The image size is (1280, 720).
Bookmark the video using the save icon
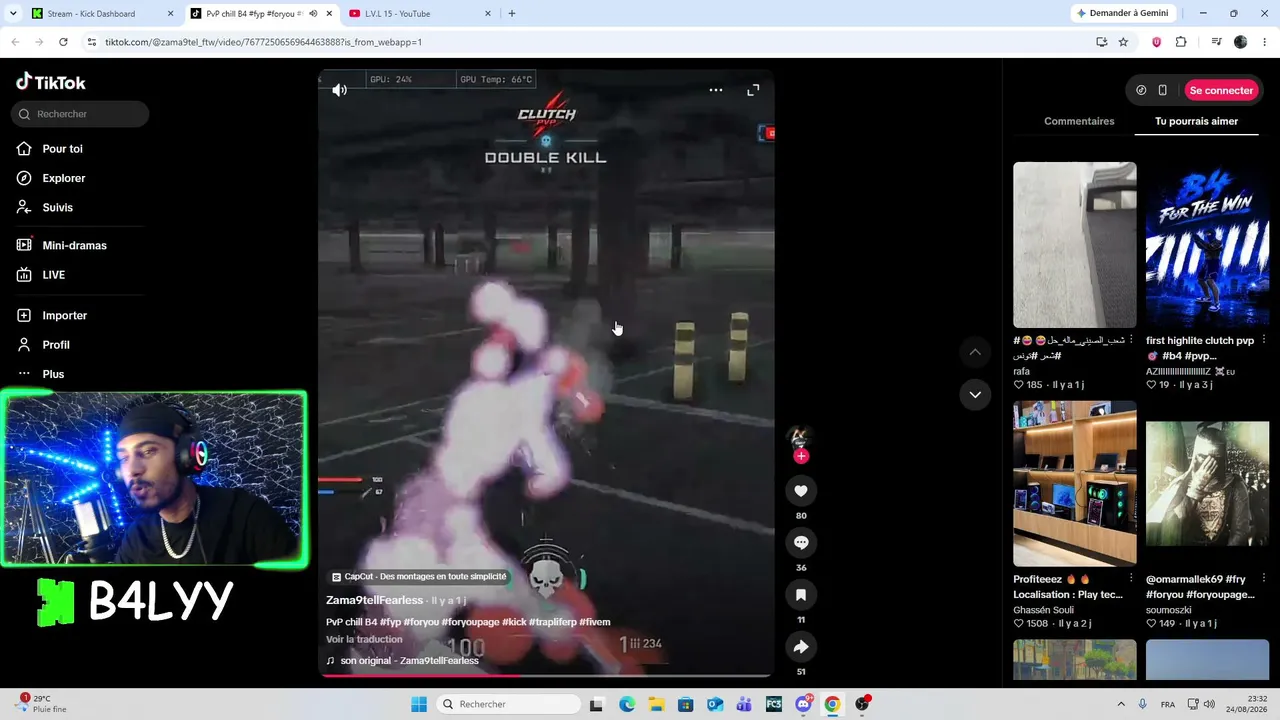801,594
